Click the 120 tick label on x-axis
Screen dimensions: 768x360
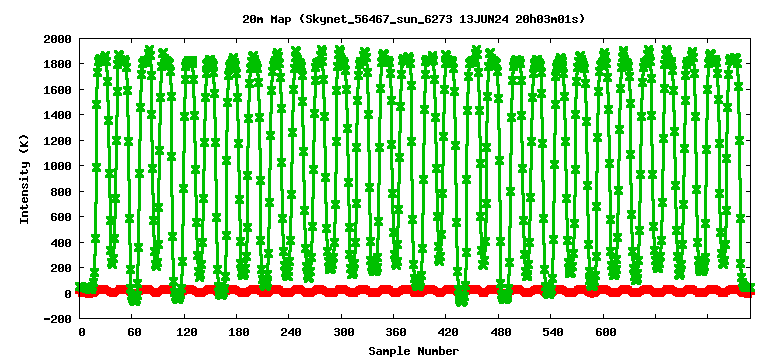[187, 332]
